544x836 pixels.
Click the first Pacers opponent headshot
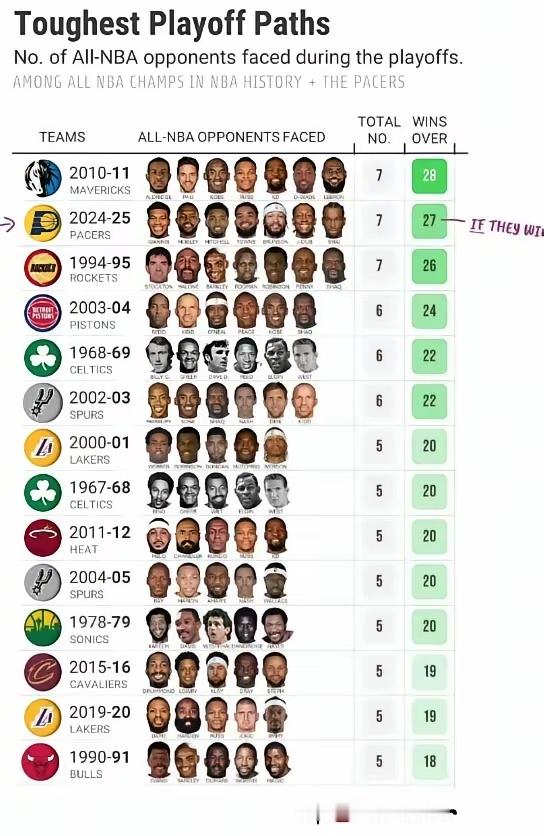click(x=159, y=220)
